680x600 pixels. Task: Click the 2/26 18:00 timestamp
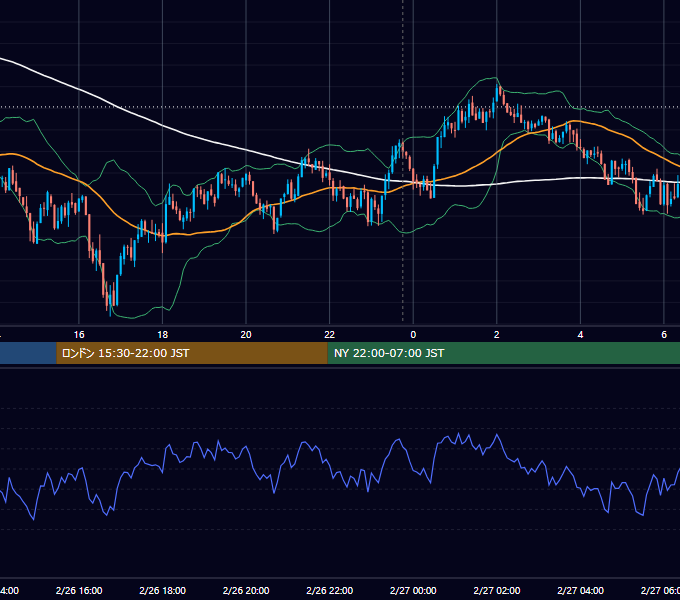163,590
